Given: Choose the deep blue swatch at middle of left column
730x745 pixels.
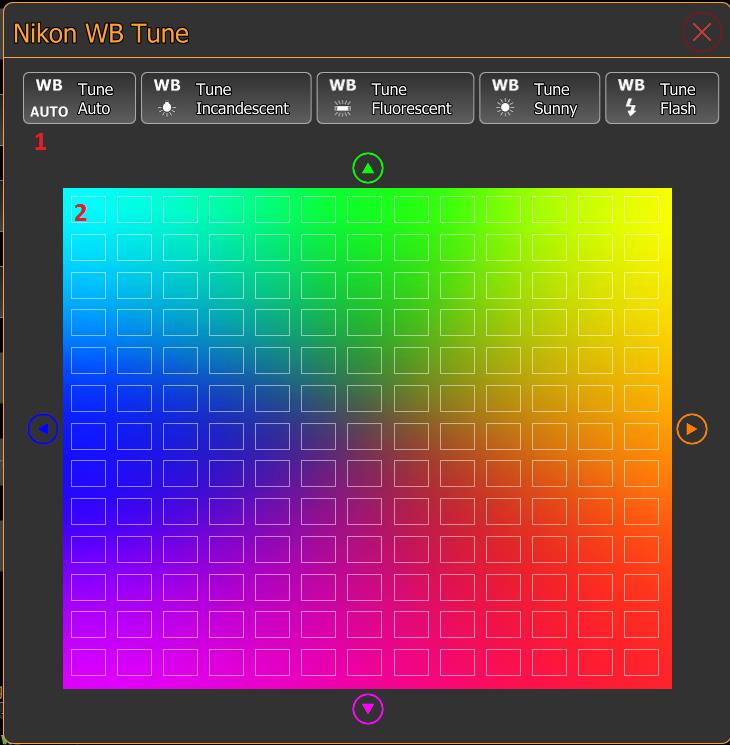Looking at the screenshot, I should point(88,436).
